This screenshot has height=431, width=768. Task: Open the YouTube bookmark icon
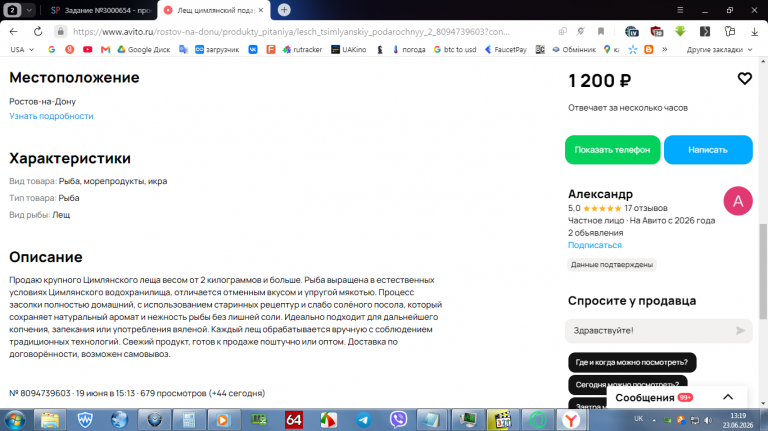[88, 49]
